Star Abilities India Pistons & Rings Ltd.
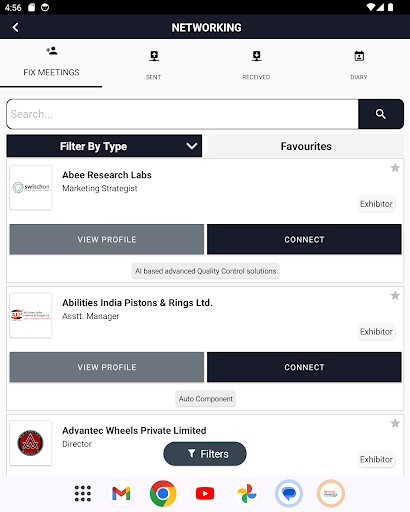 click(x=395, y=295)
